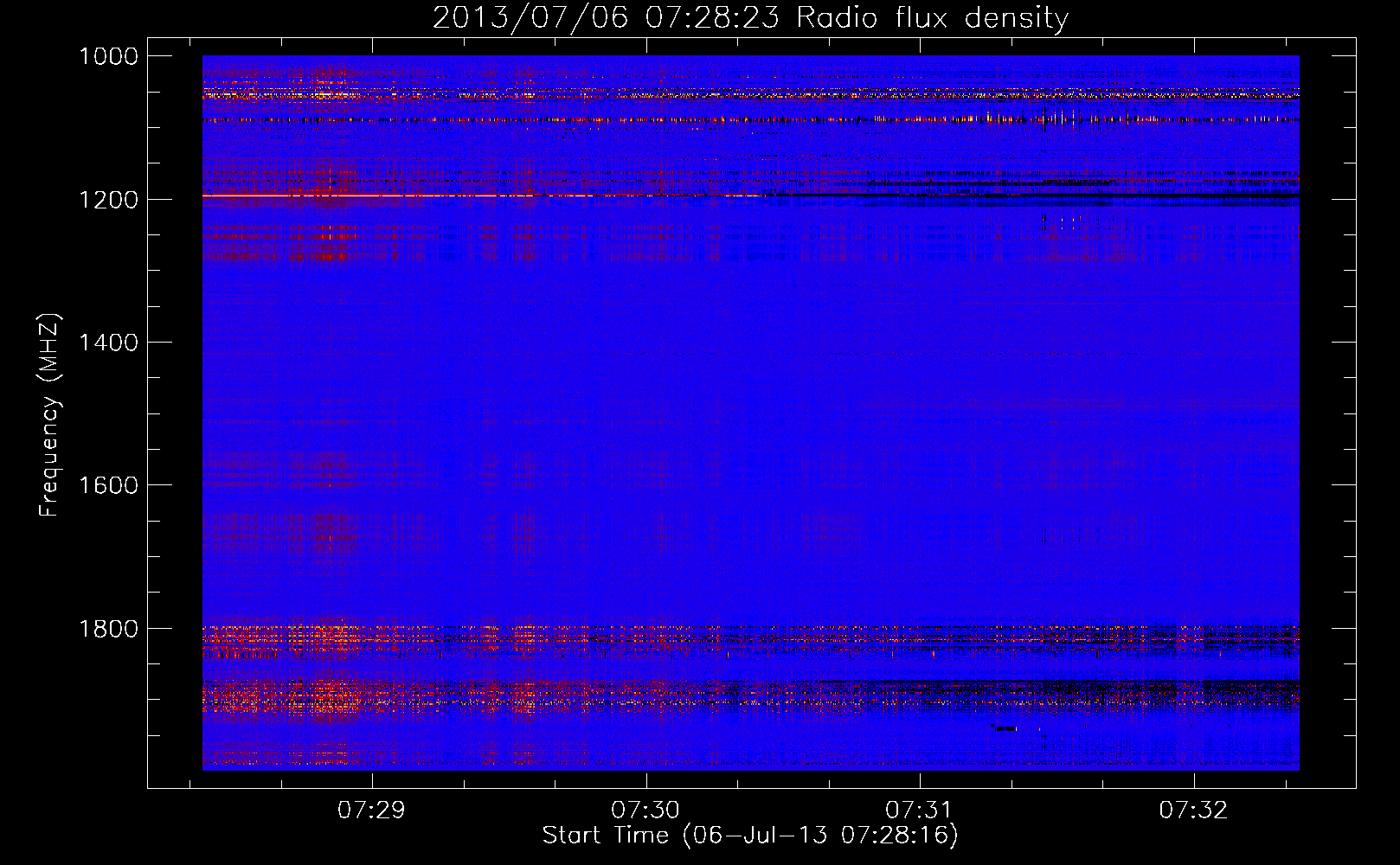Click the "Start Time (06-Jul-13 07:28:16)" x-axis label

coord(750,836)
